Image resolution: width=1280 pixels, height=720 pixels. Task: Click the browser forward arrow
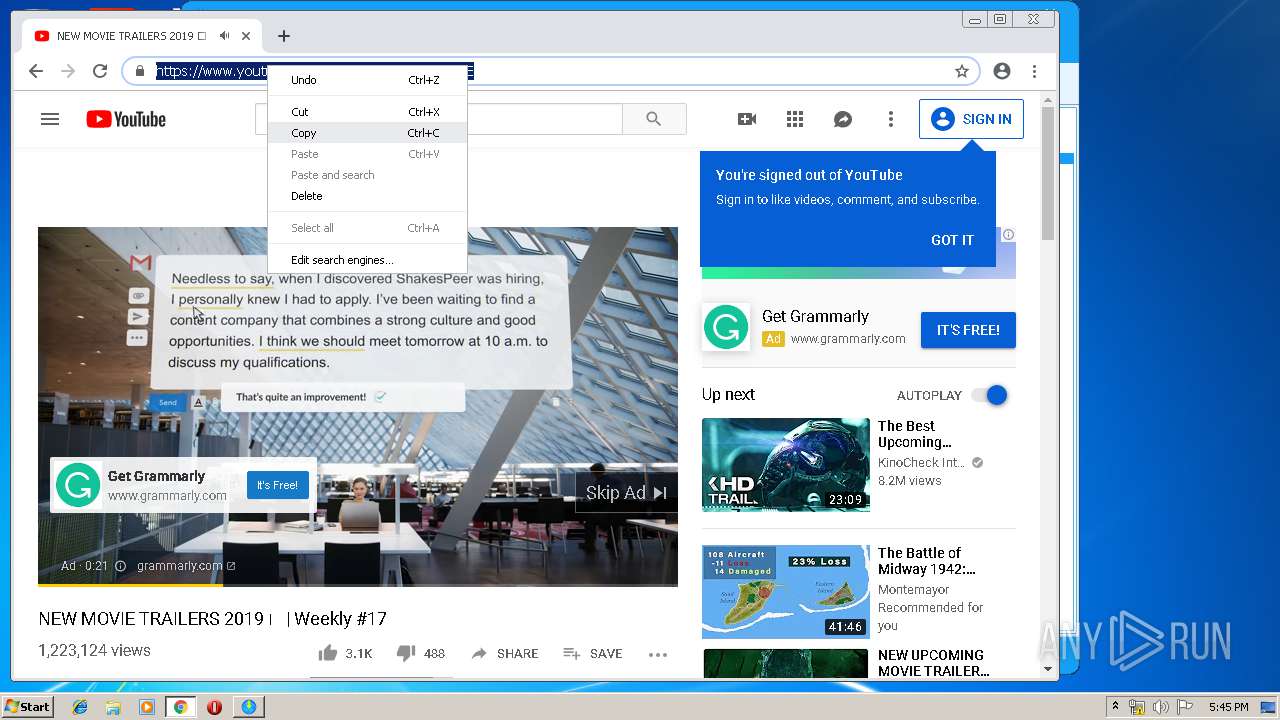[68, 71]
